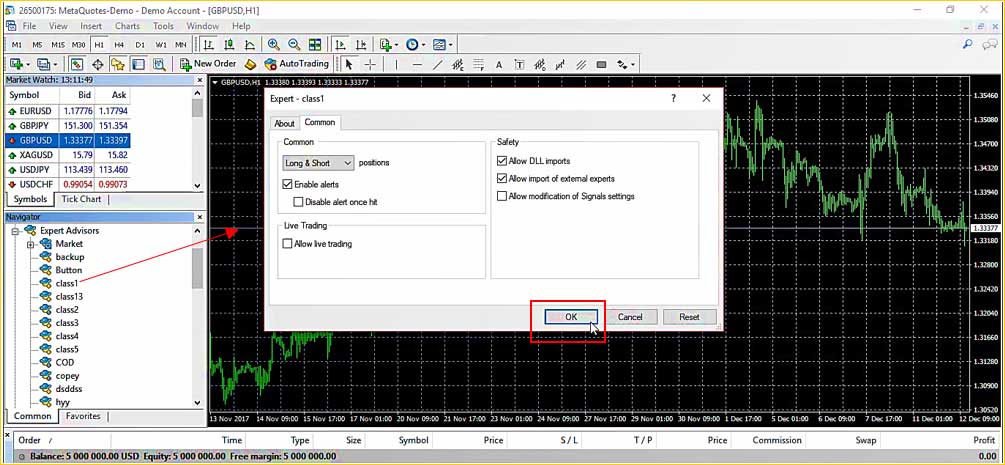Select the equidistant channel tool
The image size is (1005, 465).
[x=458, y=64]
